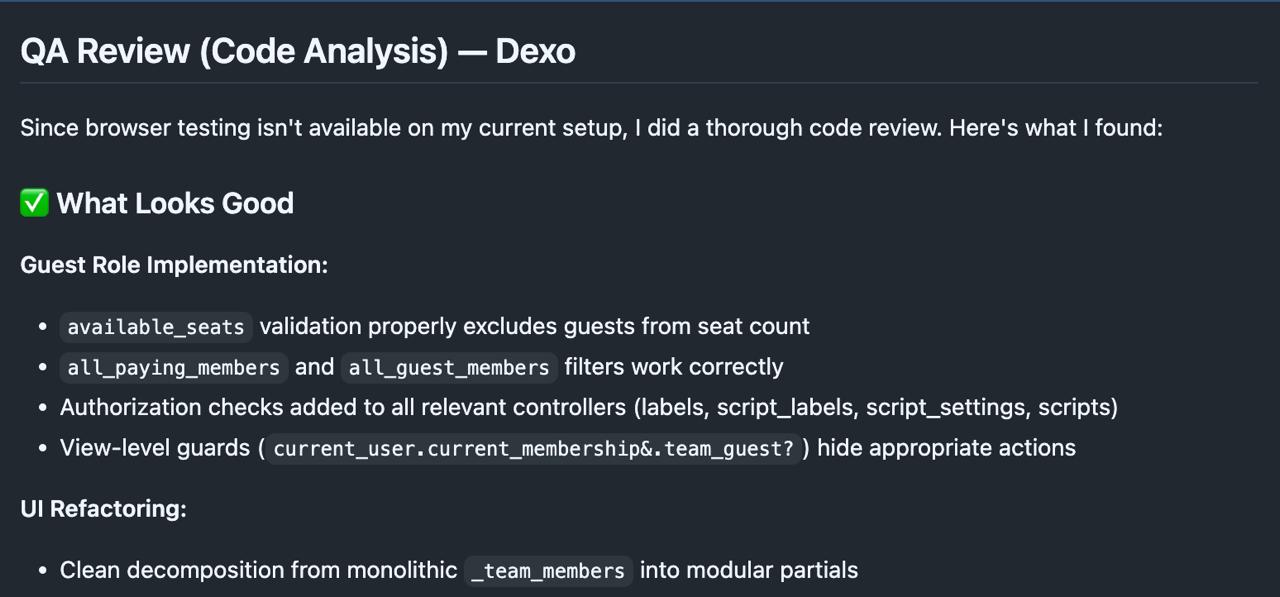Click the "filters work correctly" text
Screen dimensions: 1280x597
pos(673,367)
